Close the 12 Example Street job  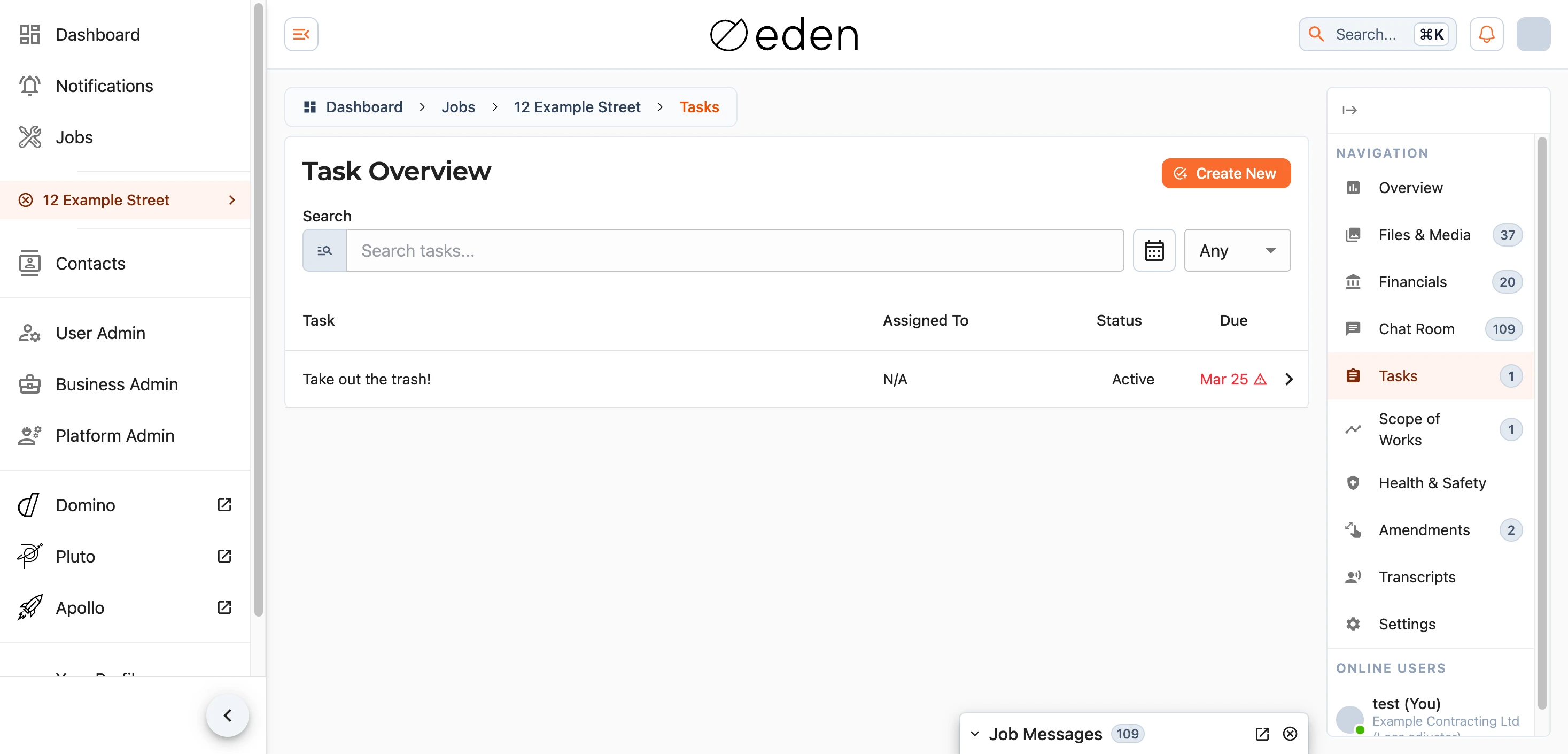(26, 201)
